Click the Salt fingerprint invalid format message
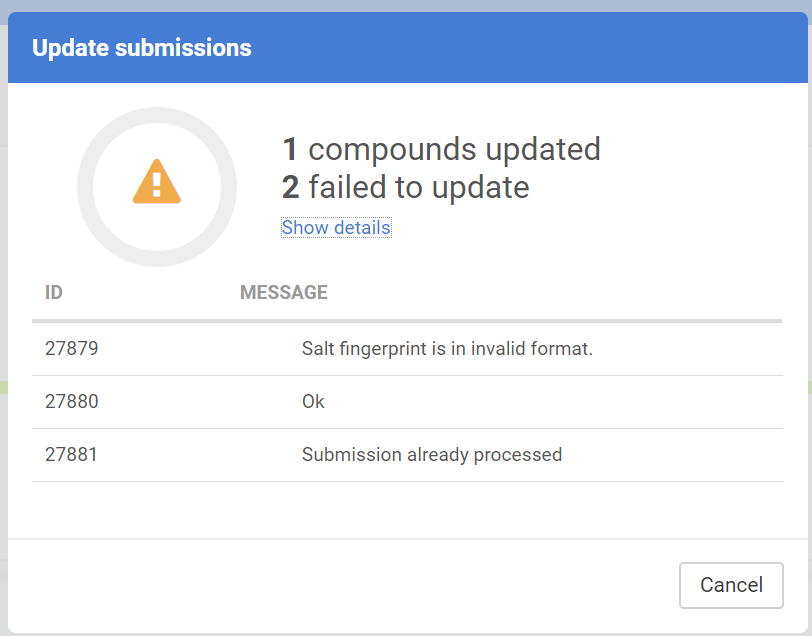 pos(447,349)
